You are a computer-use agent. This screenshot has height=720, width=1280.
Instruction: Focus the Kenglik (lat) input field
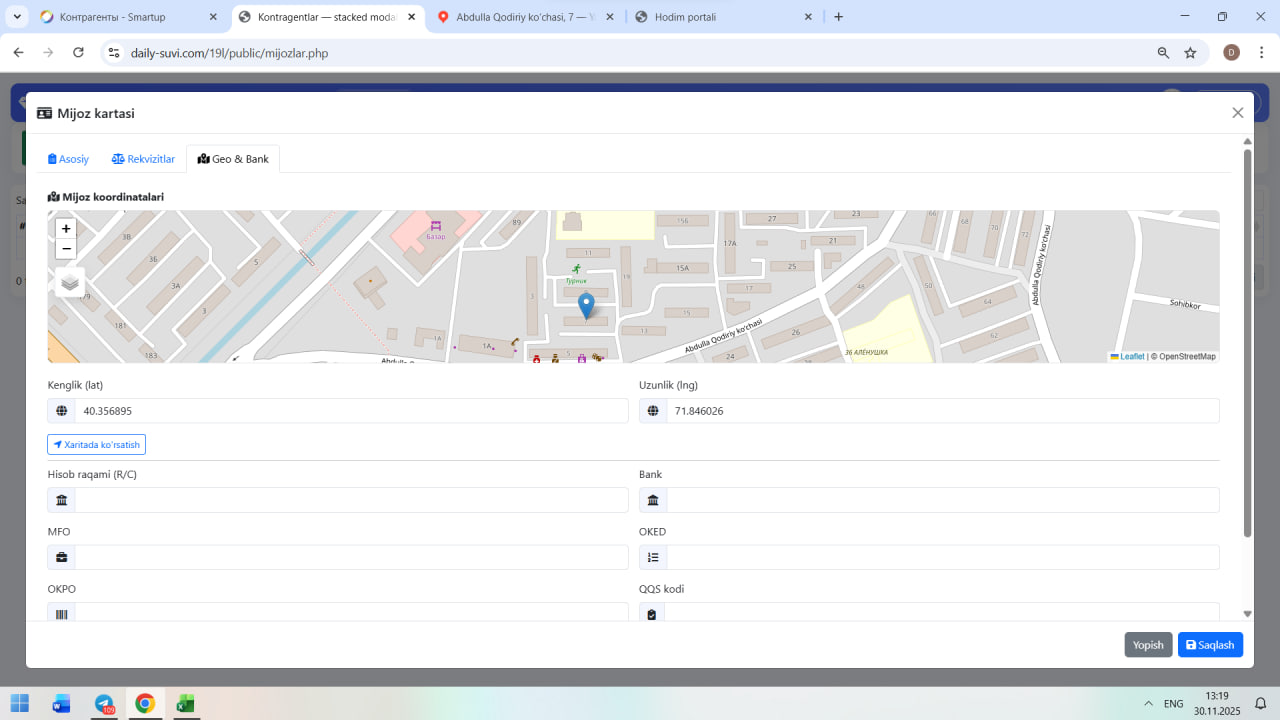pos(350,411)
